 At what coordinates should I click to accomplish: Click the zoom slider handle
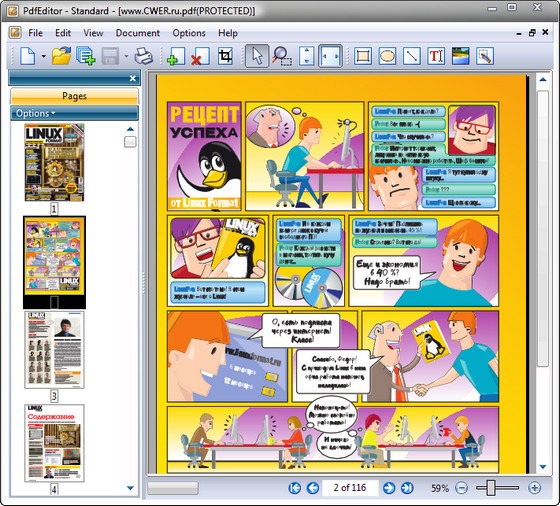491,488
